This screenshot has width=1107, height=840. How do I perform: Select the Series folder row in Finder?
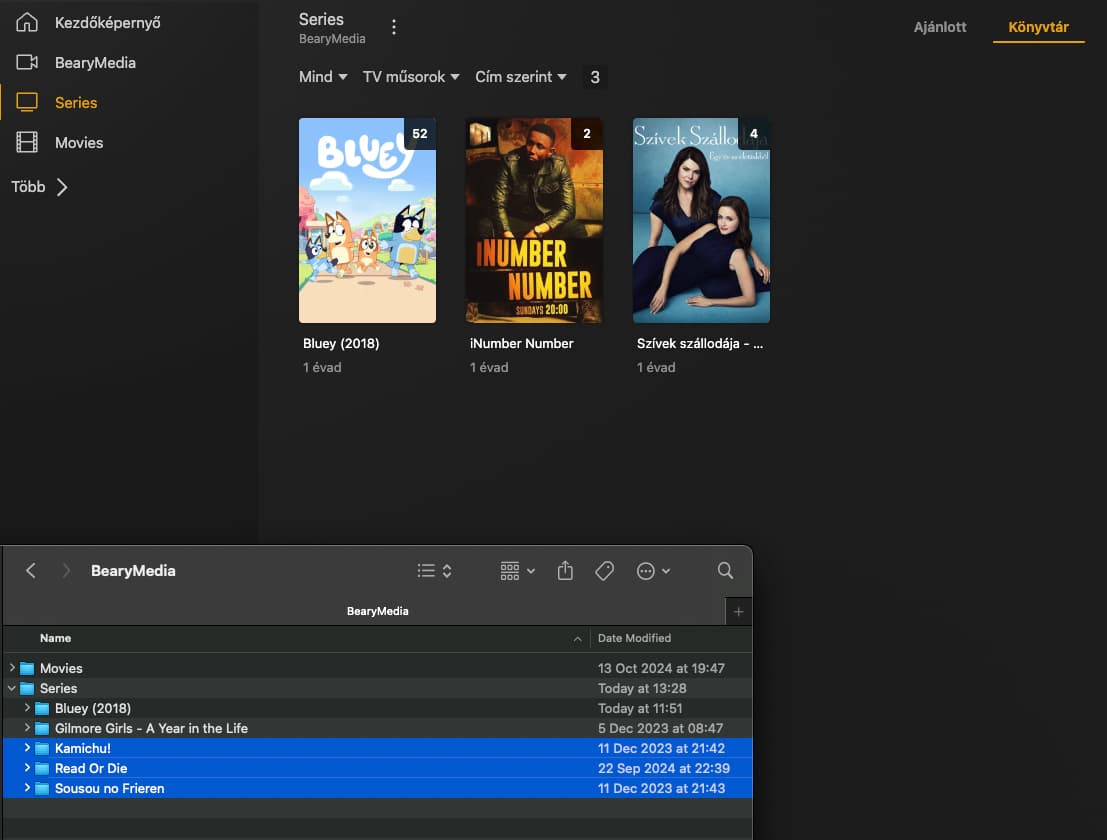pos(378,688)
